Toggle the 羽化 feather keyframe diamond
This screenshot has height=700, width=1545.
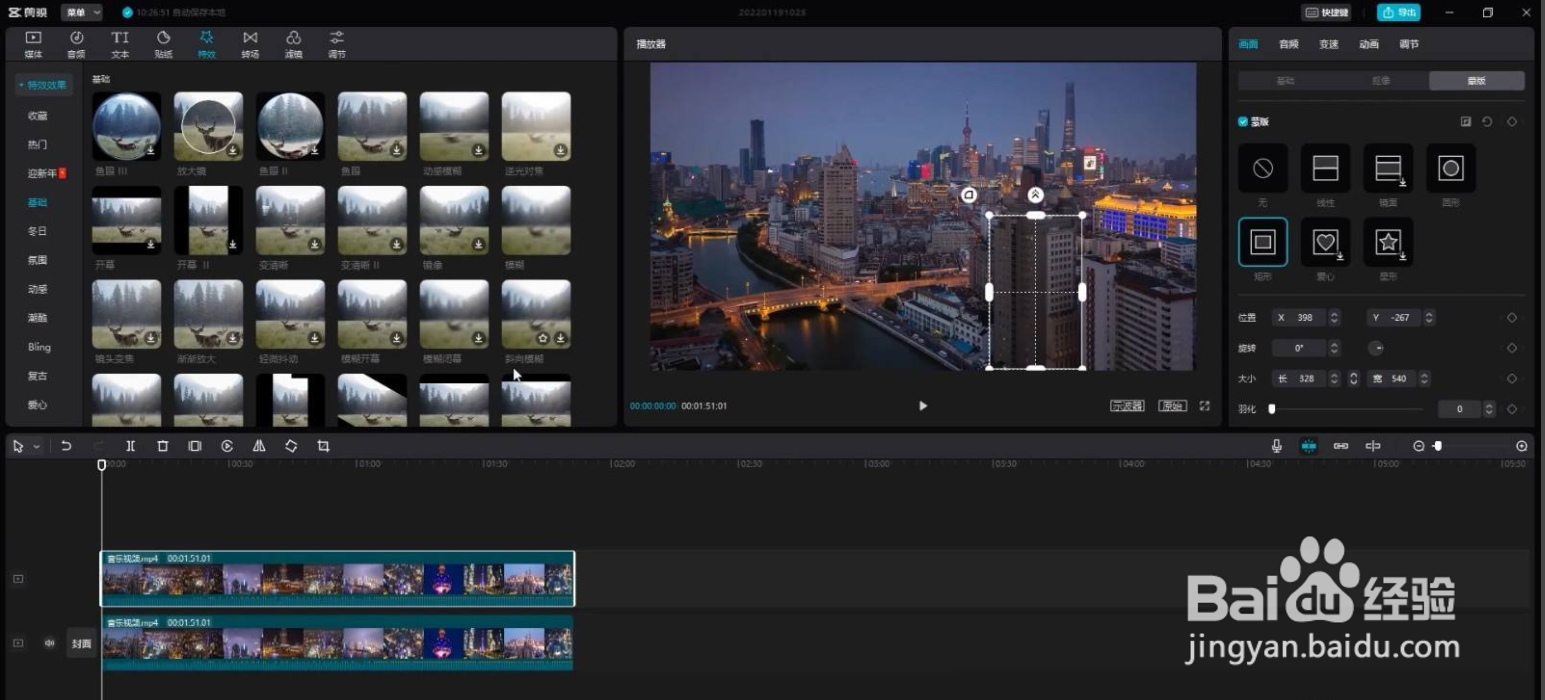pyautogui.click(x=1512, y=409)
